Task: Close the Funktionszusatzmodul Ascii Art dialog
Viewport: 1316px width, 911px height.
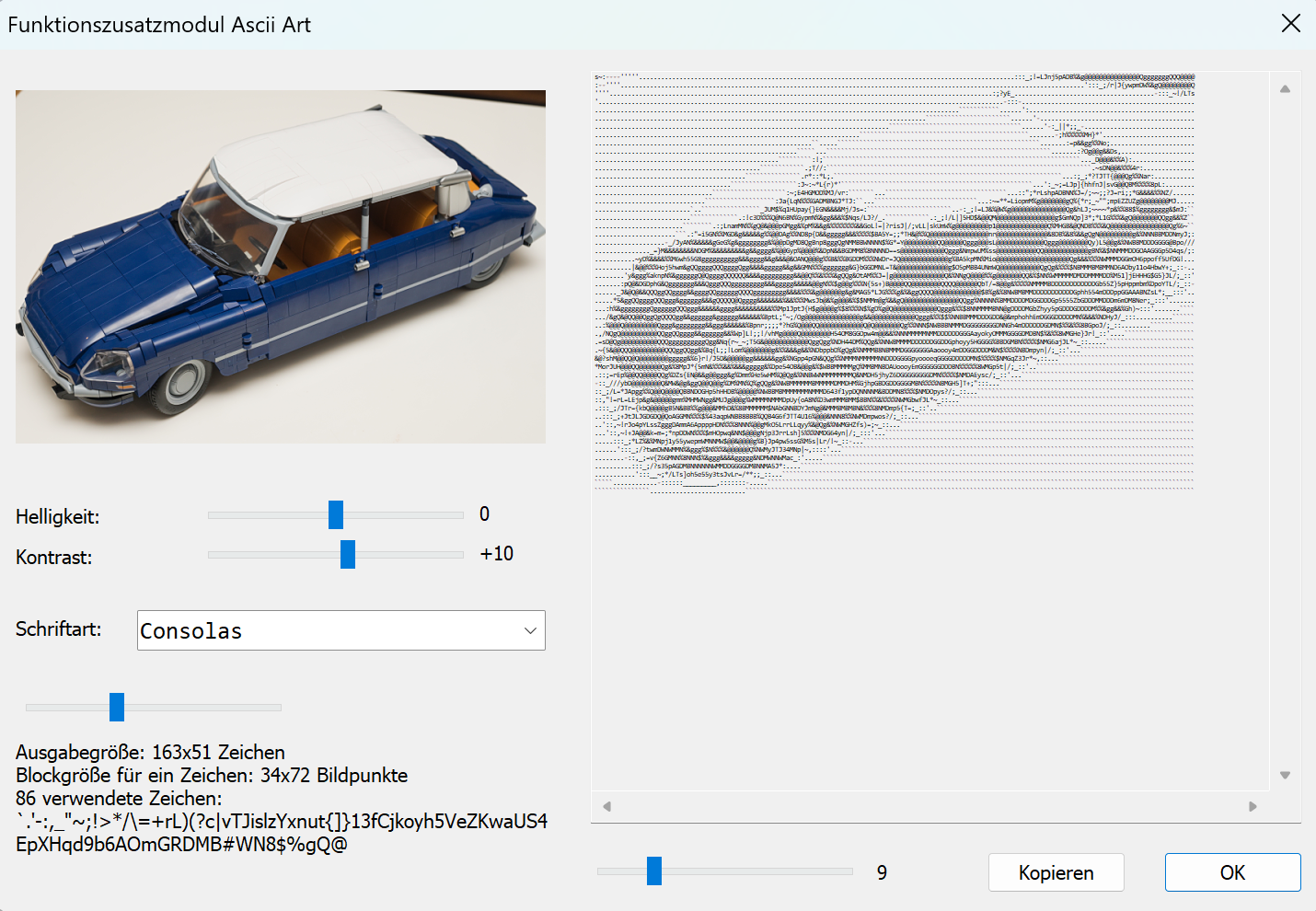Action: tap(1290, 24)
